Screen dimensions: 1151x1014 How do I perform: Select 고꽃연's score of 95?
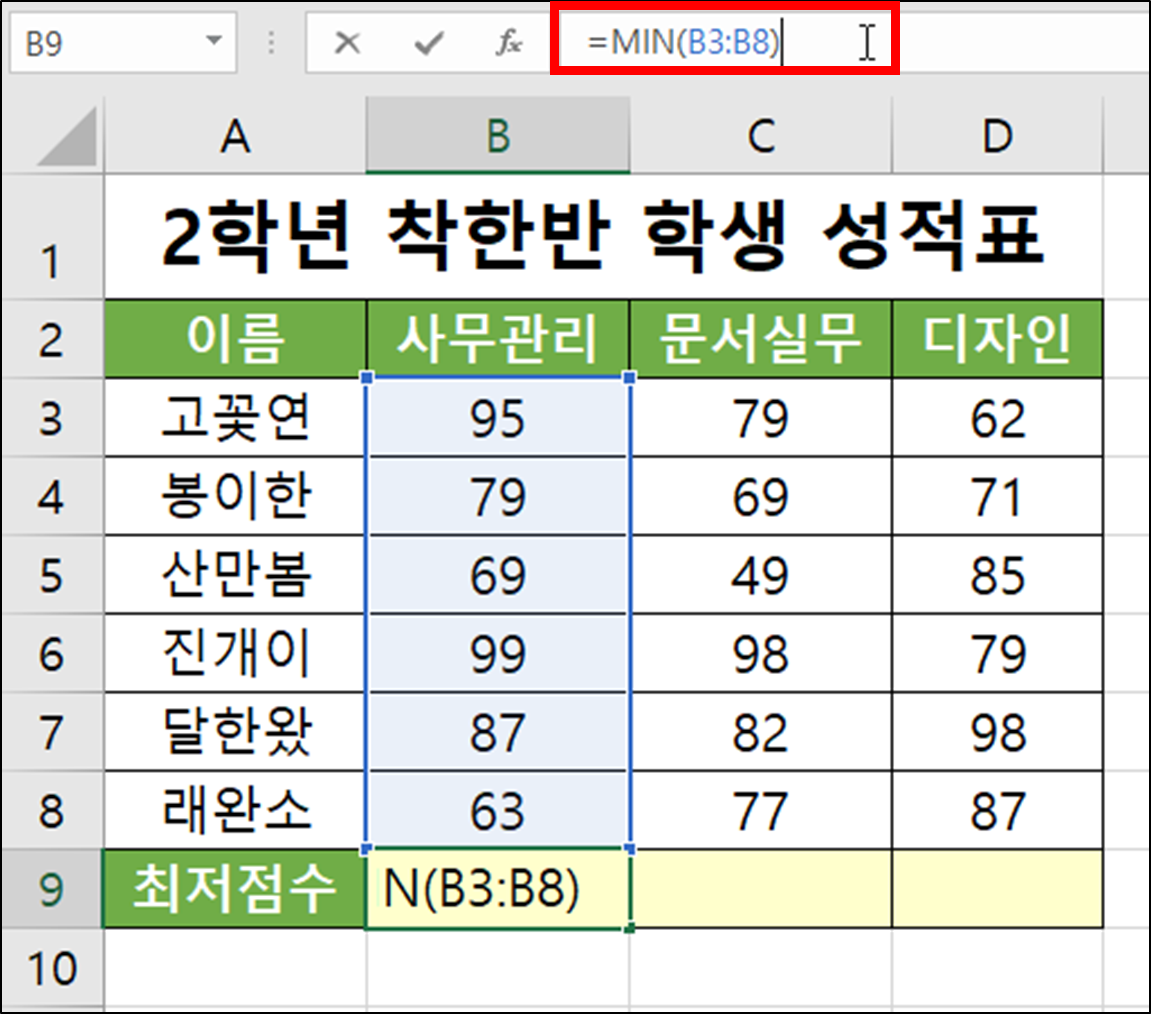pyautogui.click(x=499, y=418)
